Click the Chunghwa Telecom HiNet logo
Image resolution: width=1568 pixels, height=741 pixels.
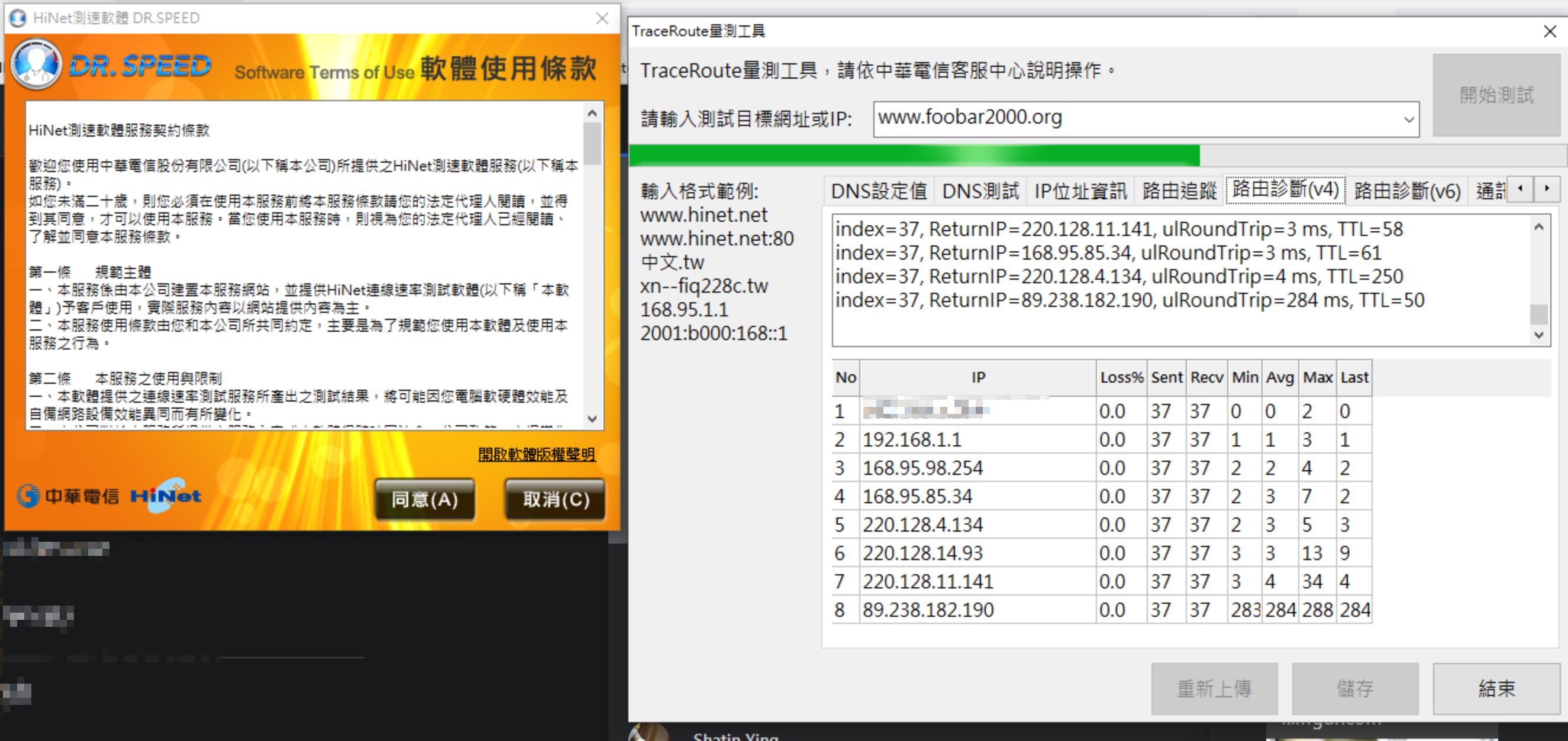[x=109, y=496]
